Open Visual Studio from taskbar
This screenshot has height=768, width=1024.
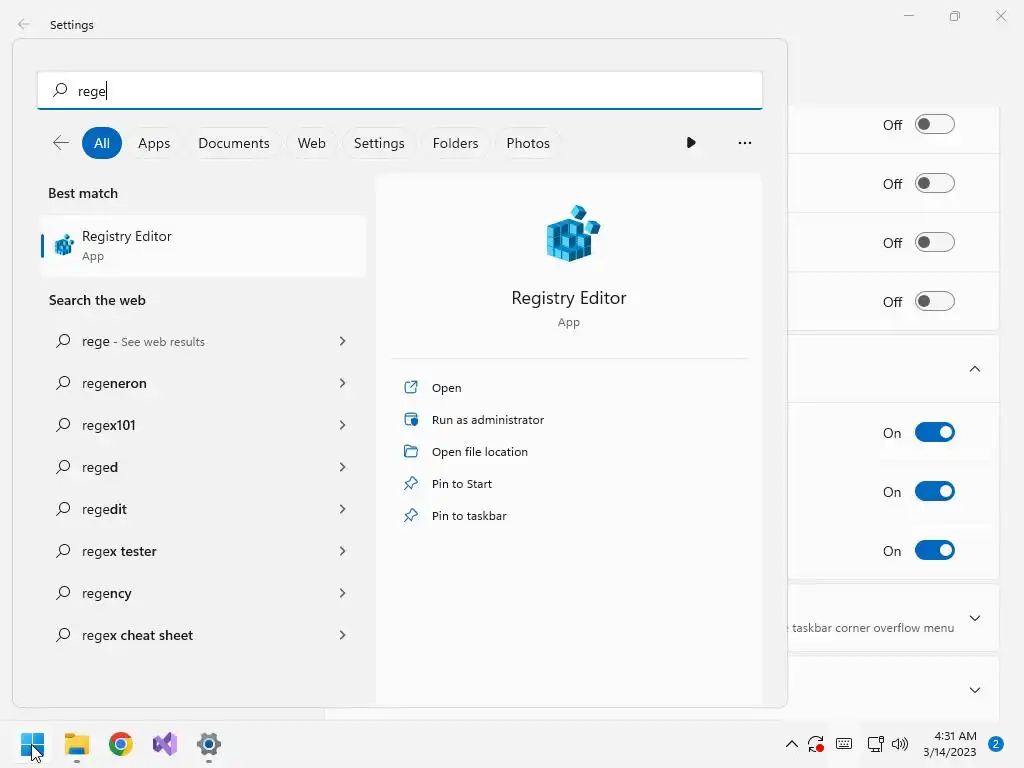coord(165,744)
